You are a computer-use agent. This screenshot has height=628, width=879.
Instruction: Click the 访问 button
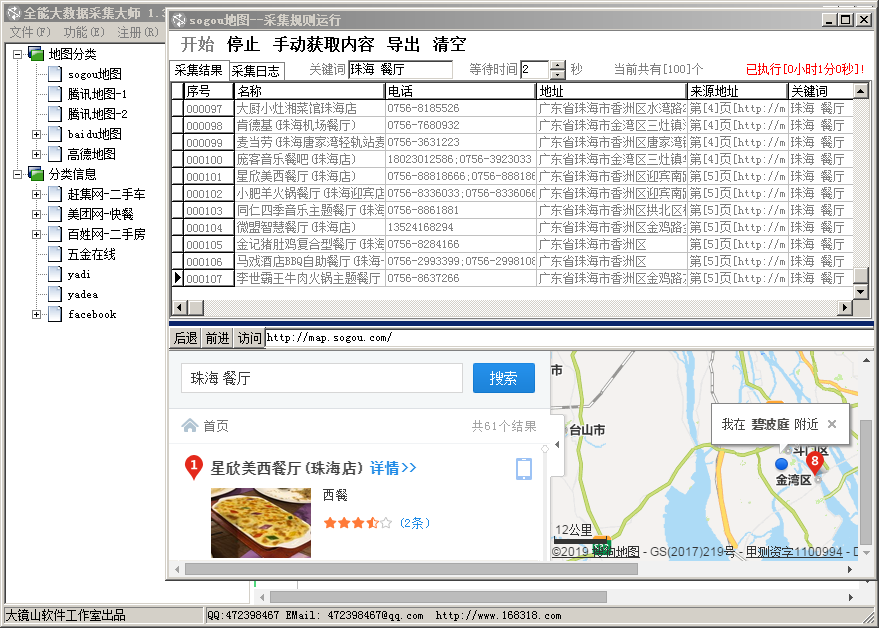(x=249, y=338)
